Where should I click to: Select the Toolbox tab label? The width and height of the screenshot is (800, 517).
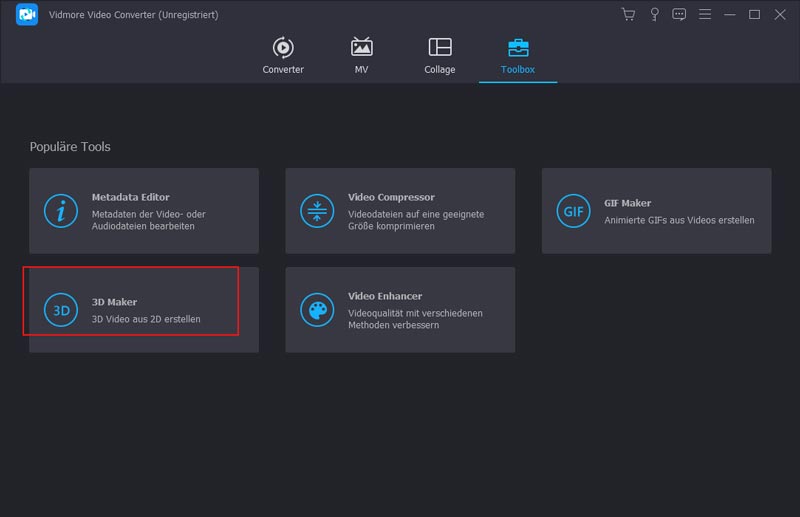pyautogui.click(x=517, y=69)
